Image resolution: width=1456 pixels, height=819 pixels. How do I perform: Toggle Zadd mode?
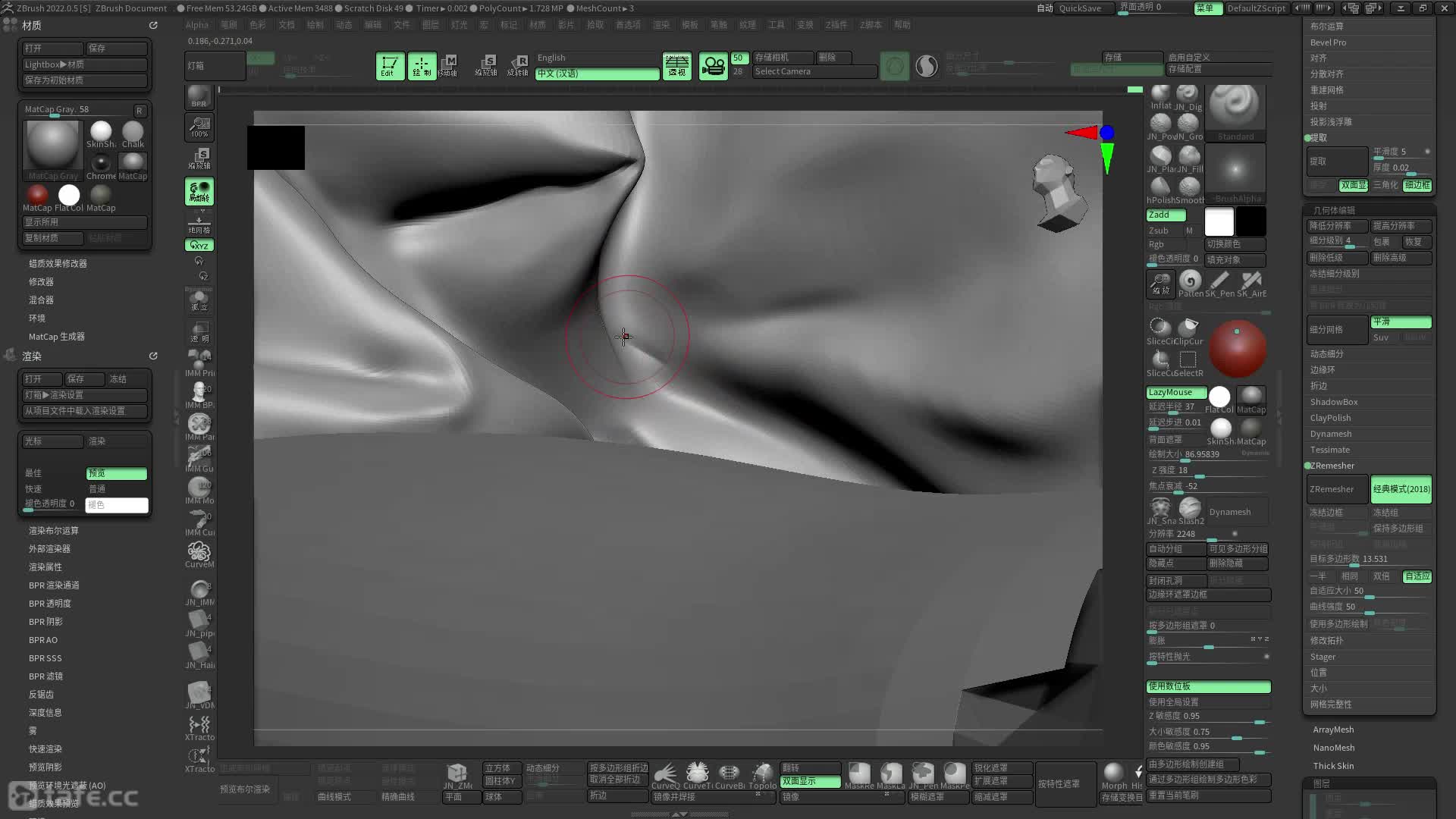(x=1166, y=215)
